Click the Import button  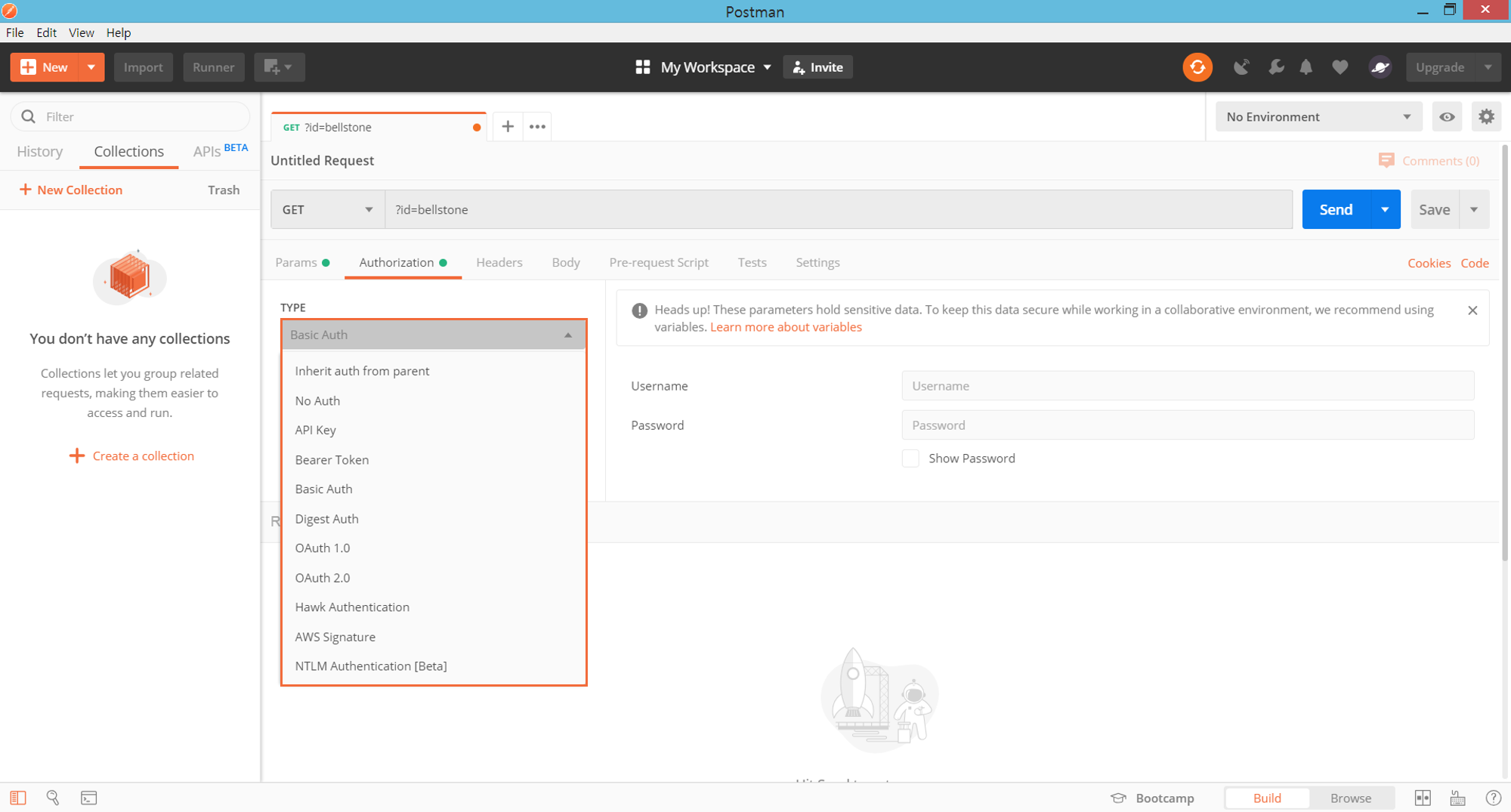coord(143,67)
